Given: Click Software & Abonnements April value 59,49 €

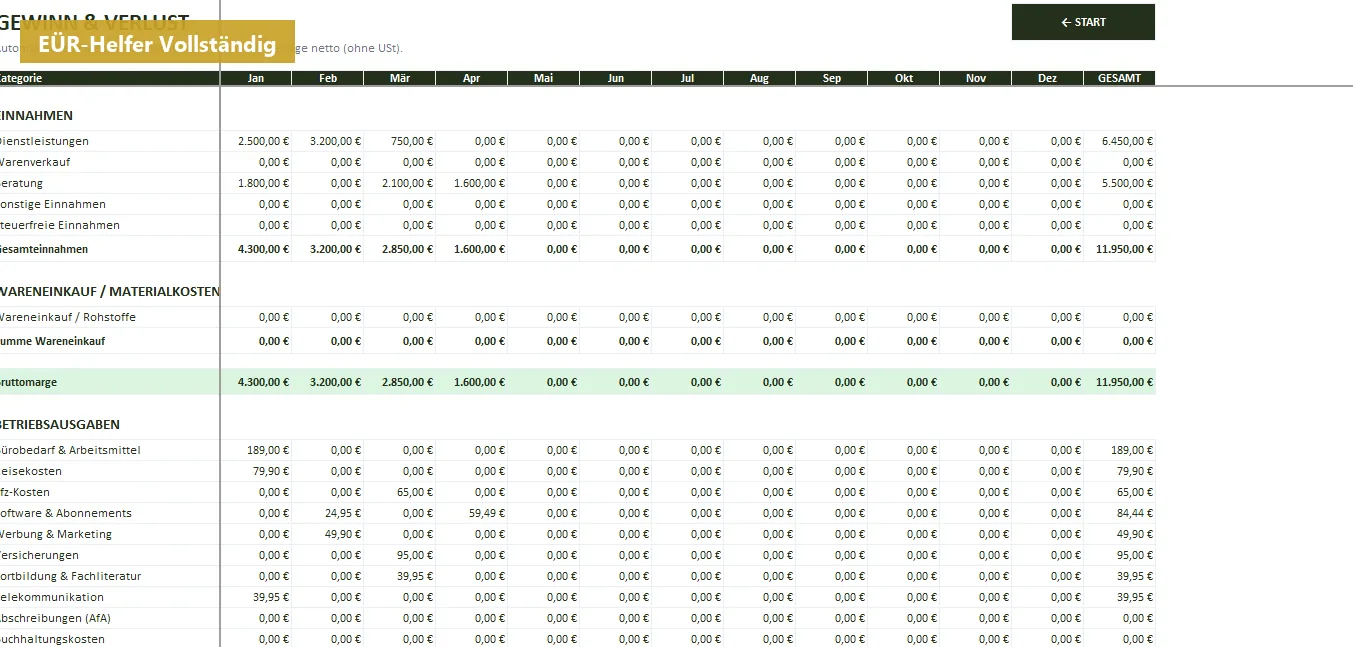Looking at the screenshot, I should pos(472,513).
